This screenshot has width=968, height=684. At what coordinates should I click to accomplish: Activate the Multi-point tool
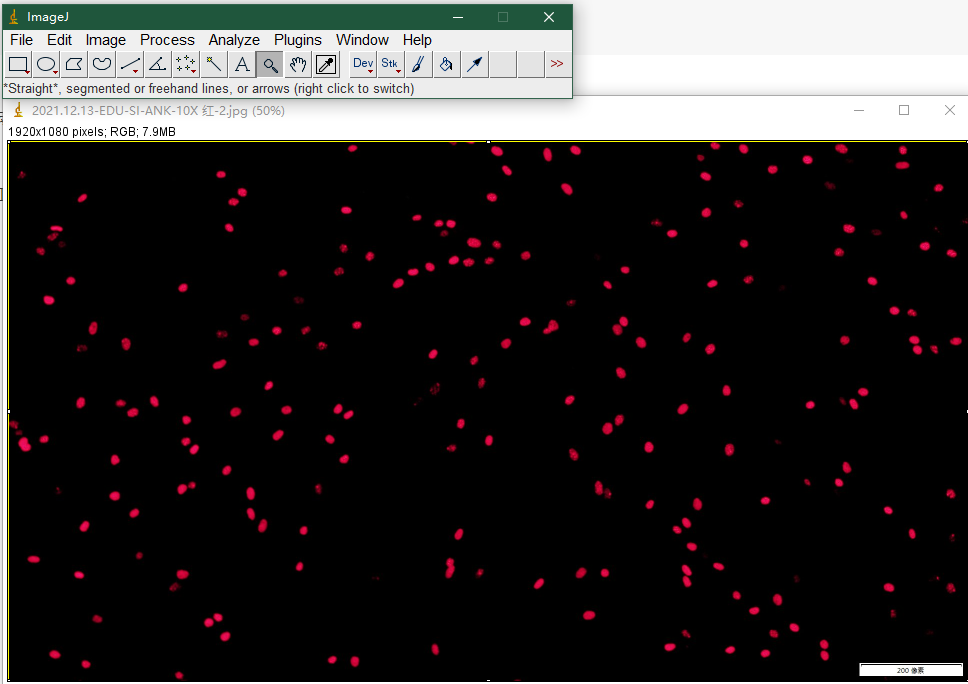tap(186, 65)
